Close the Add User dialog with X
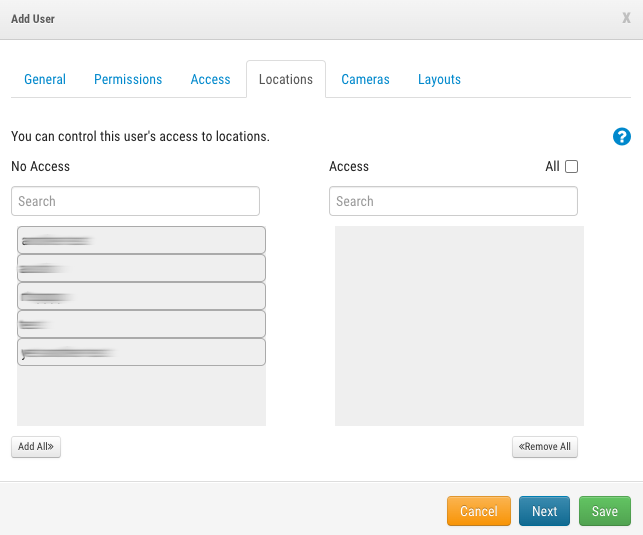The image size is (643, 535). pyautogui.click(x=626, y=18)
